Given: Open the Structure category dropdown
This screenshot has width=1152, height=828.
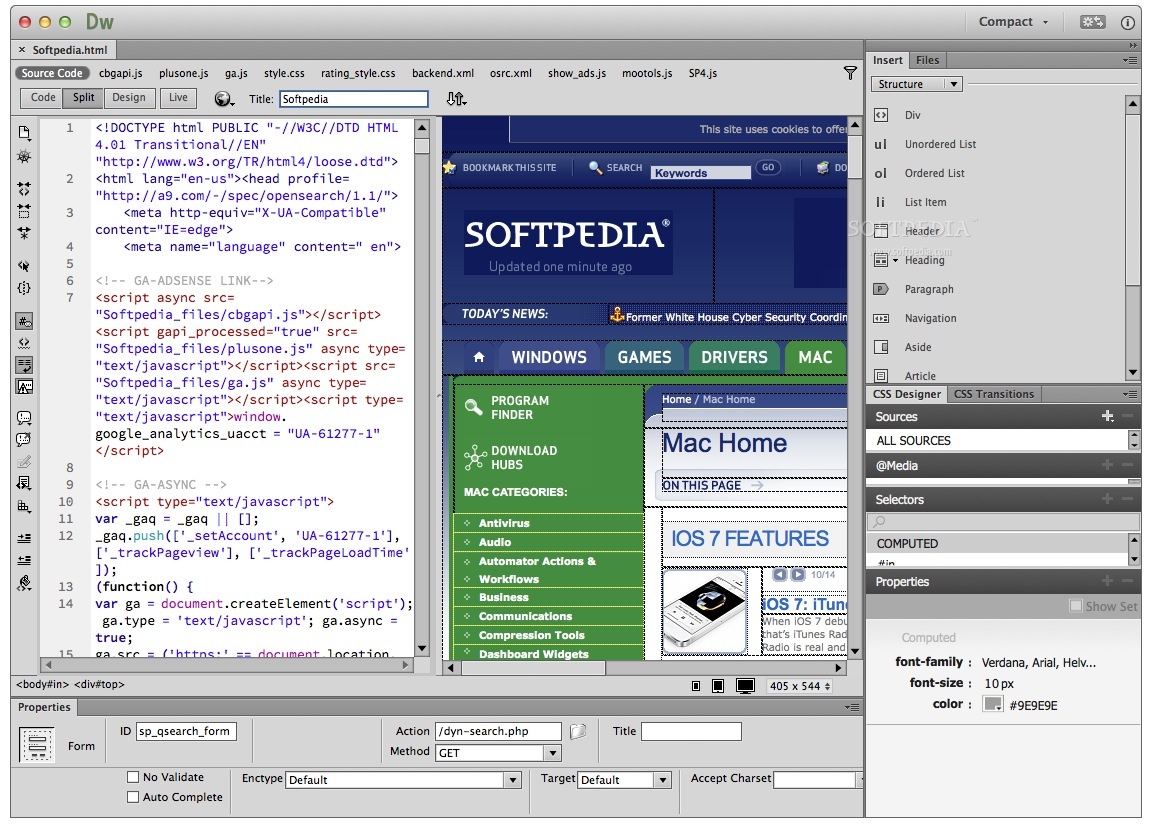Looking at the screenshot, I should point(915,84).
